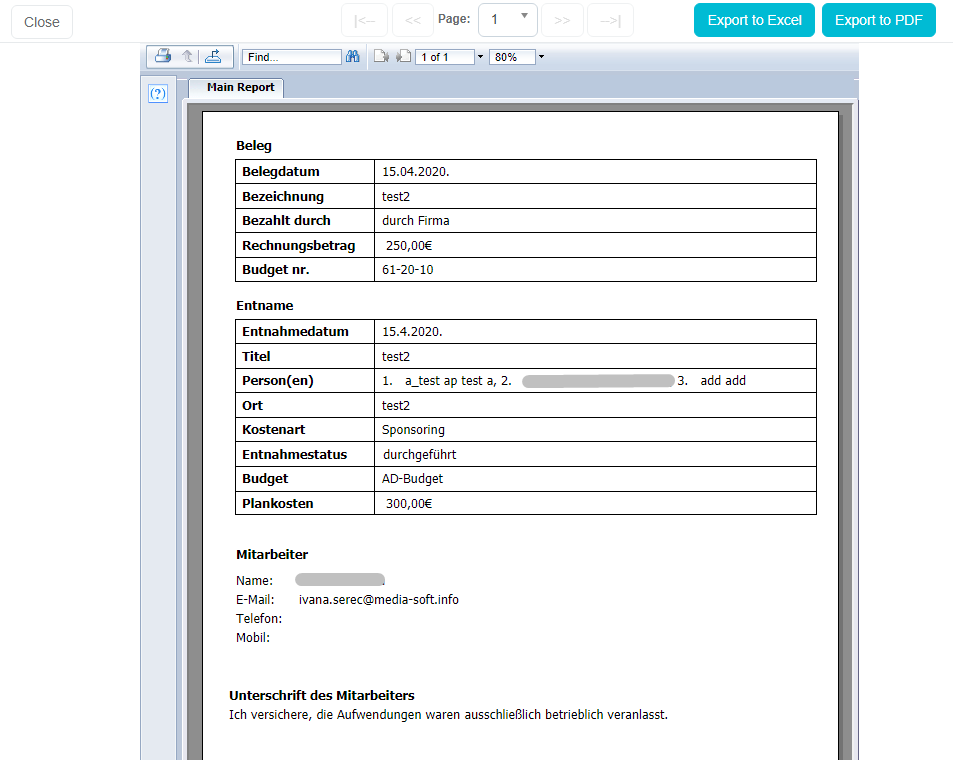
Task: Click the binoculars search icon
Action: (x=352, y=57)
